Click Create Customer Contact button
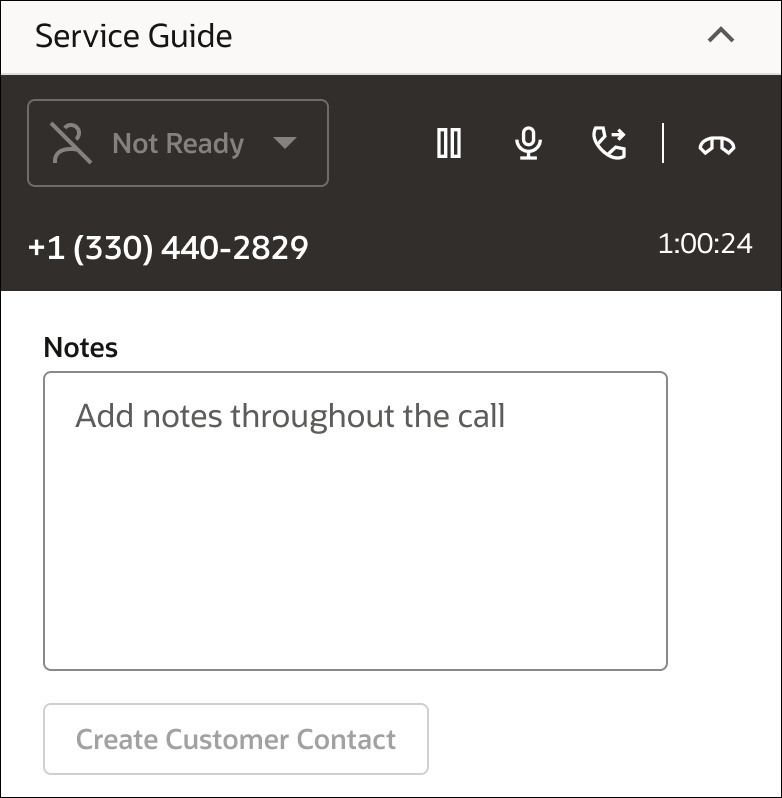 (236, 739)
